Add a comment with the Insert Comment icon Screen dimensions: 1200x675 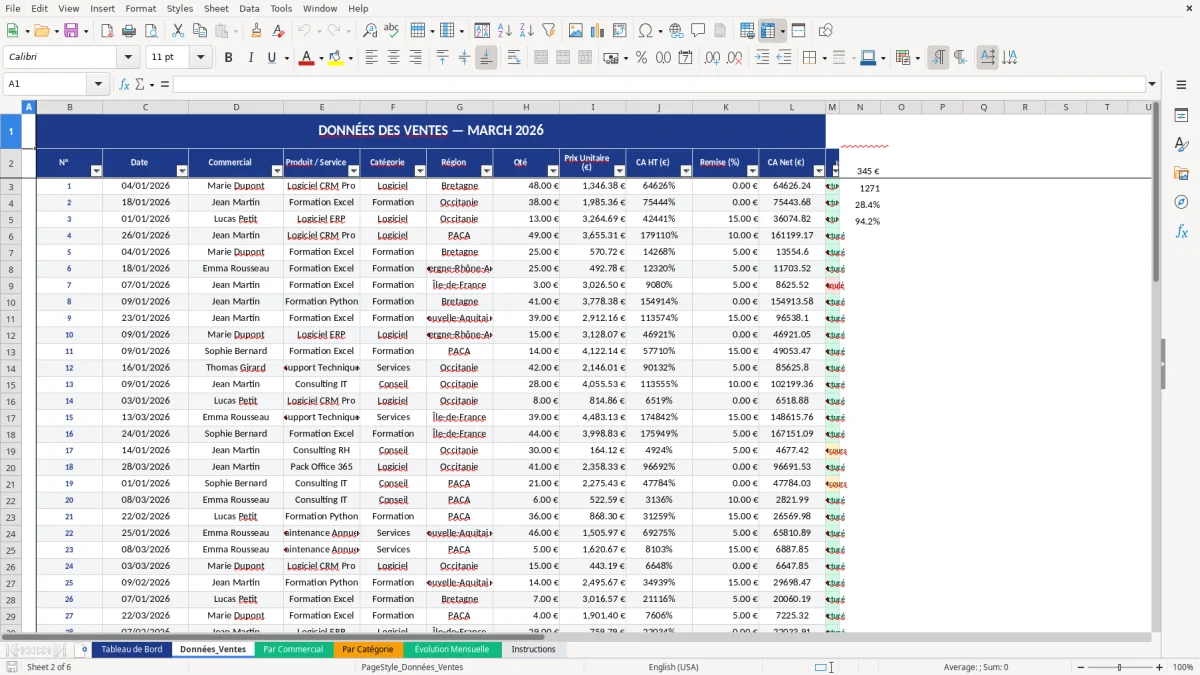(x=698, y=30)
